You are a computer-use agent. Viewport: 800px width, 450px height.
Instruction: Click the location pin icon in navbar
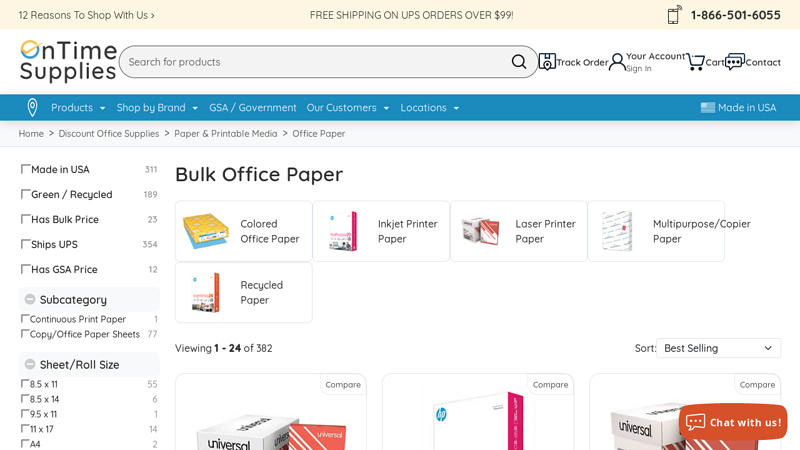(32, 108)
